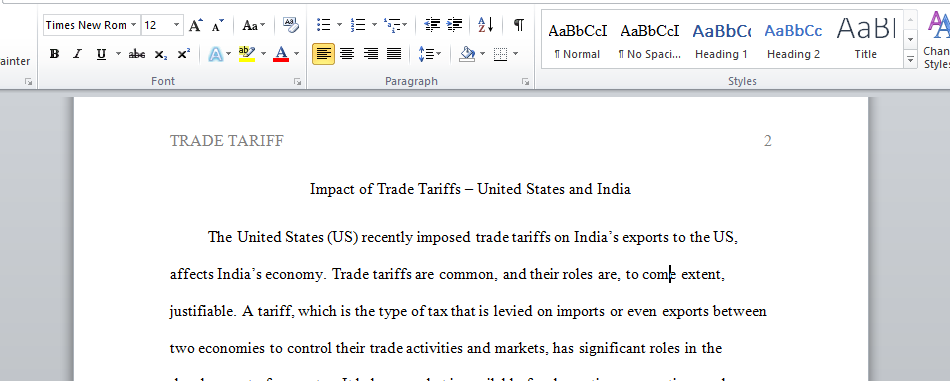Apply red font color
The height and width of the screenshot is (381, 950).
click(x=281, y=54)
